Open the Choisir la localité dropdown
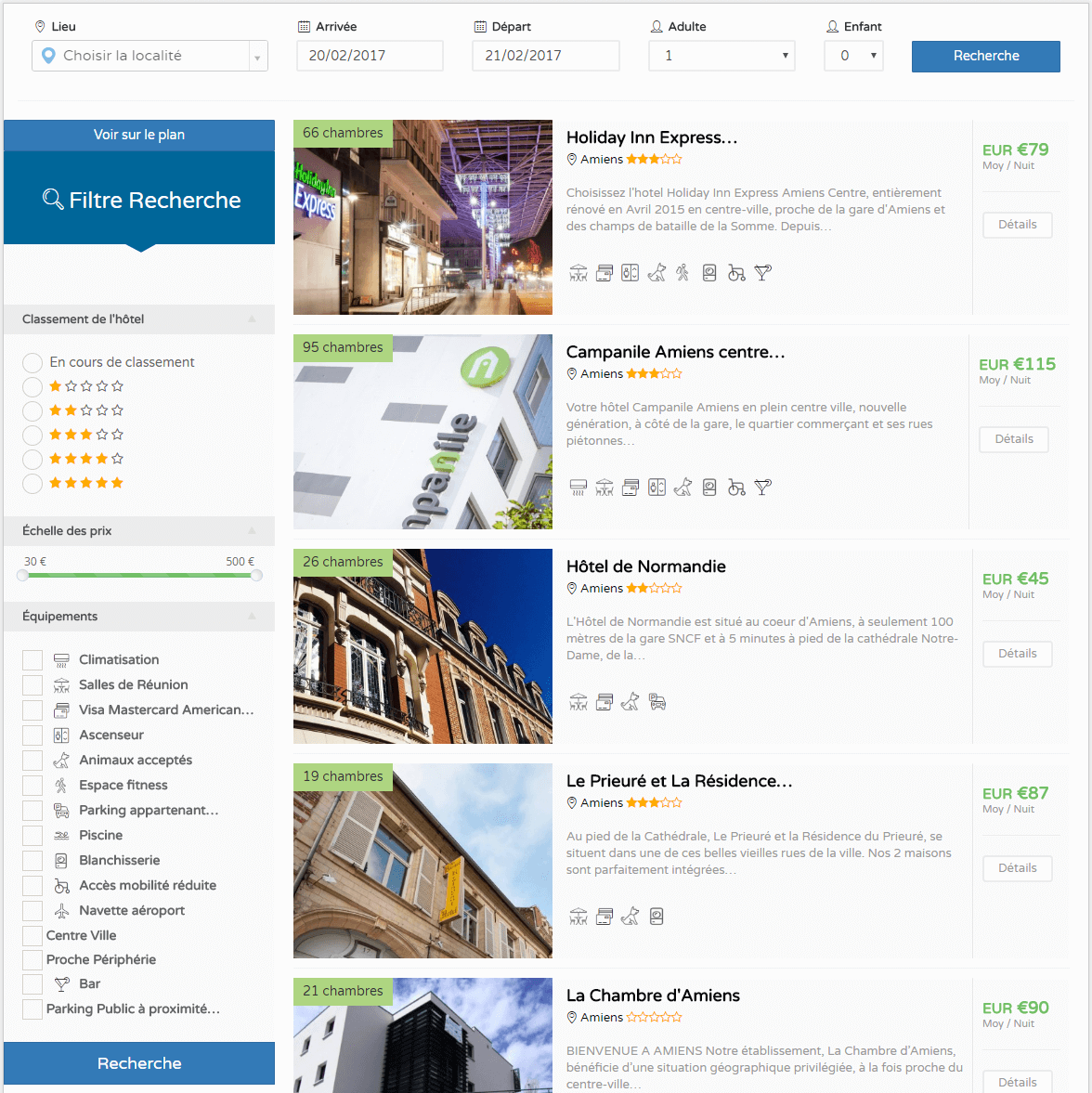Viewport: 1092px width, 1093px height. point(149,56)
